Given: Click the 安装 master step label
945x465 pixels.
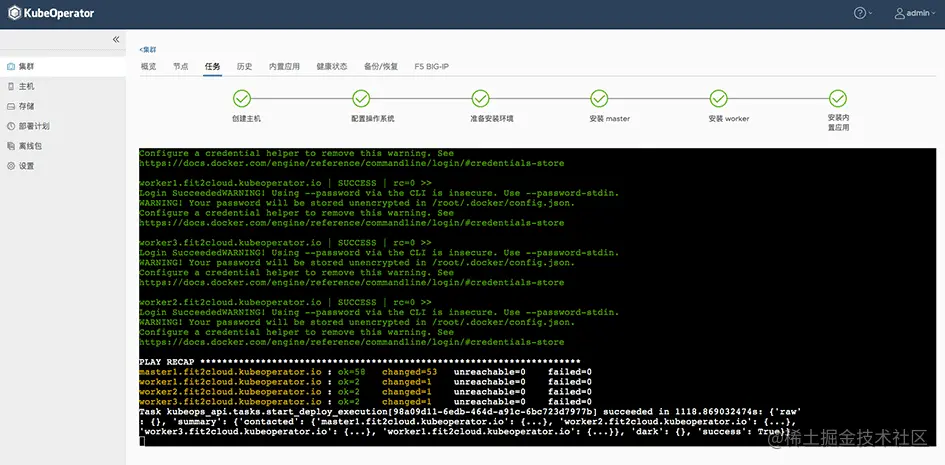Looking at the screenshot, I should tap(609, 119).
